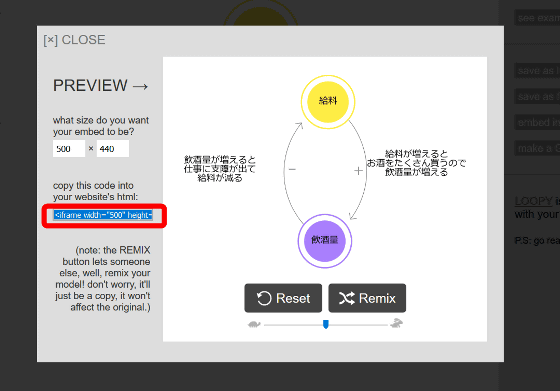The image size is (560, 391).
Task: Click the Reset button in preview
Action: (x=283, y=298)
